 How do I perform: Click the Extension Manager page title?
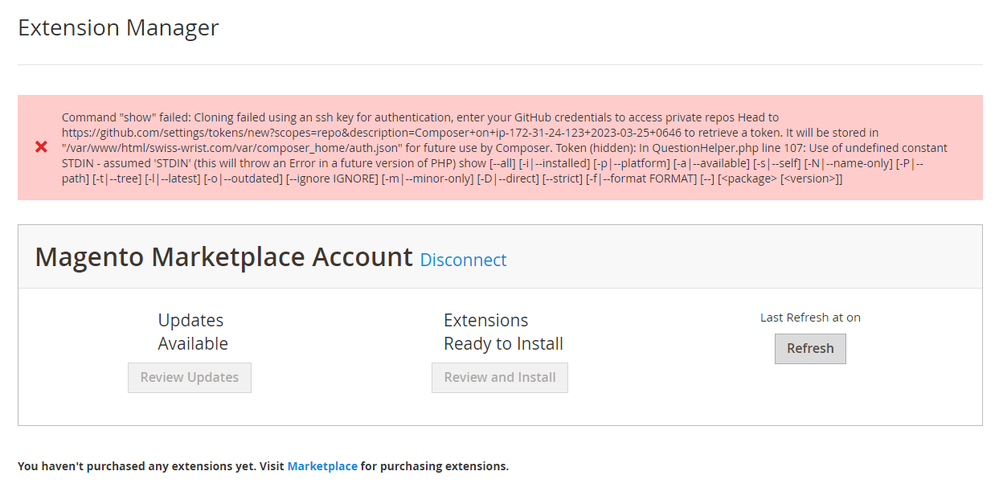(x=118, y=28)
